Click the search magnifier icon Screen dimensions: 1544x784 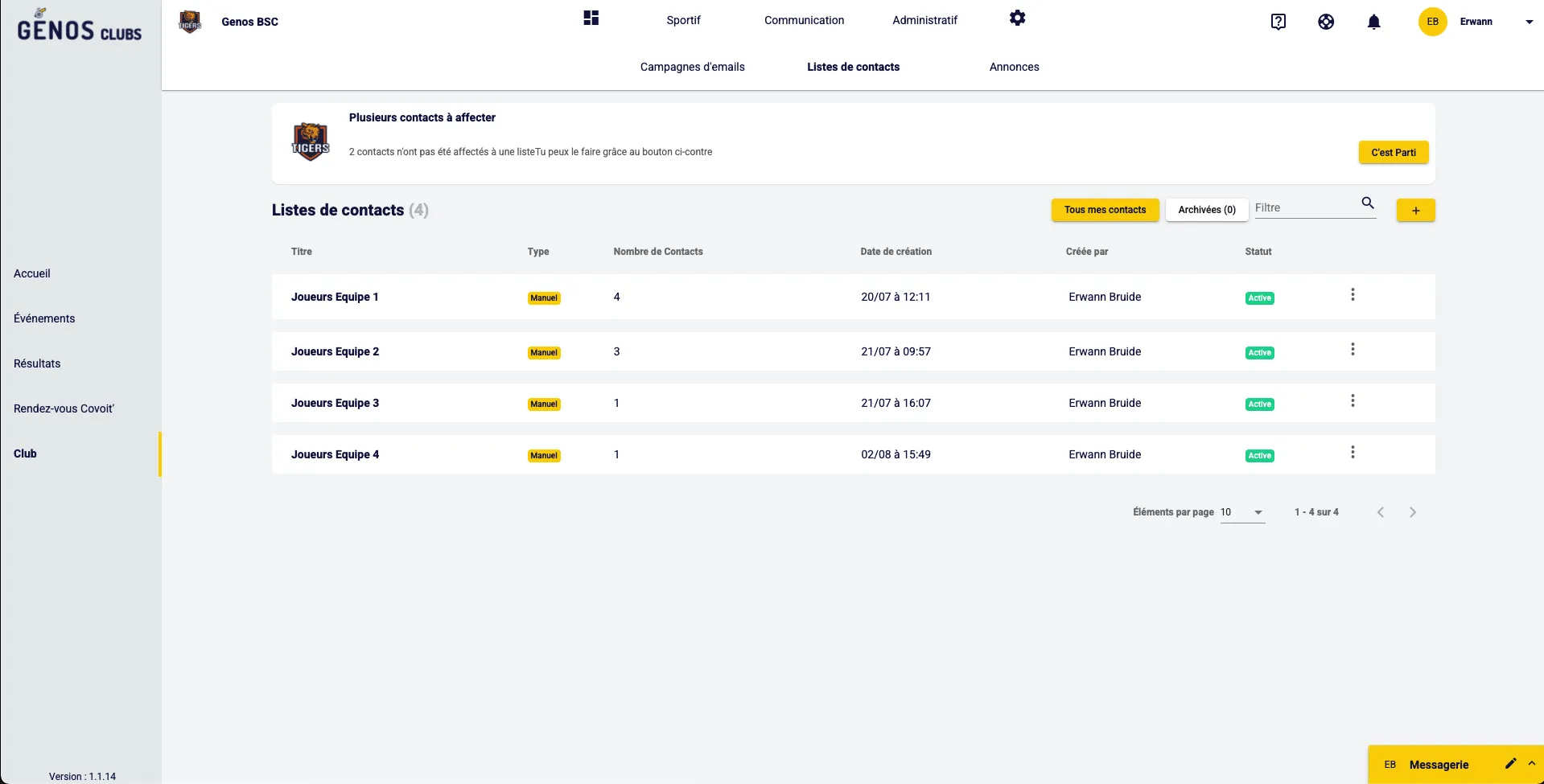(1367, 203)
